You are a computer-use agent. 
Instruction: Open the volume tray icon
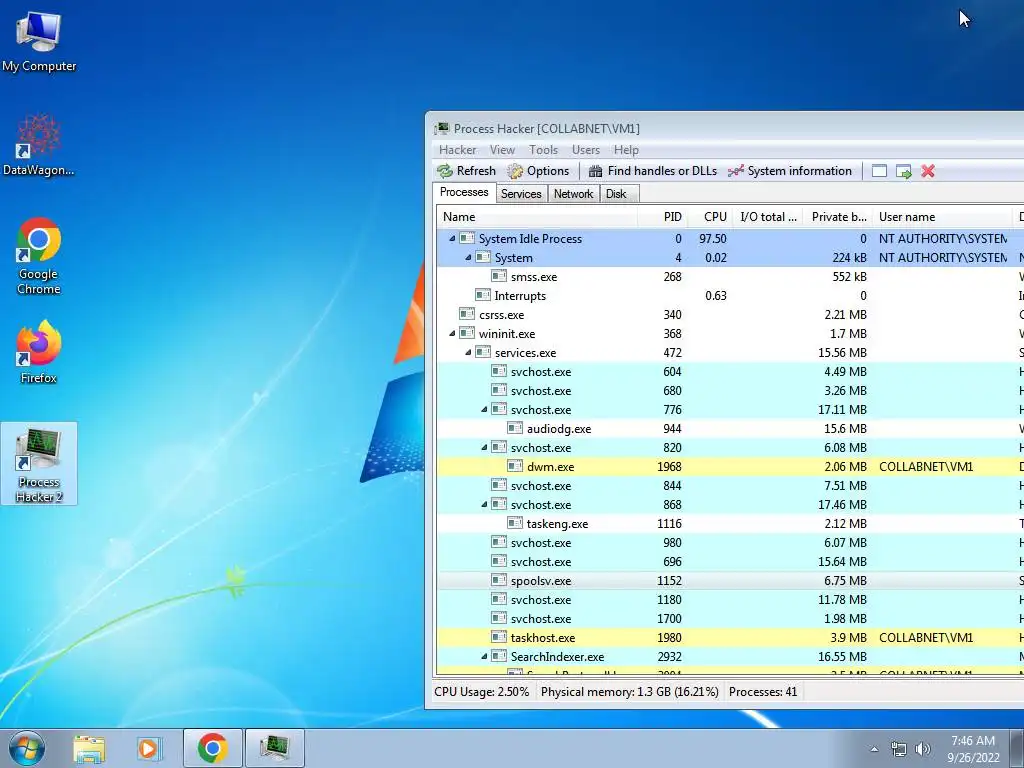(923, 750)
